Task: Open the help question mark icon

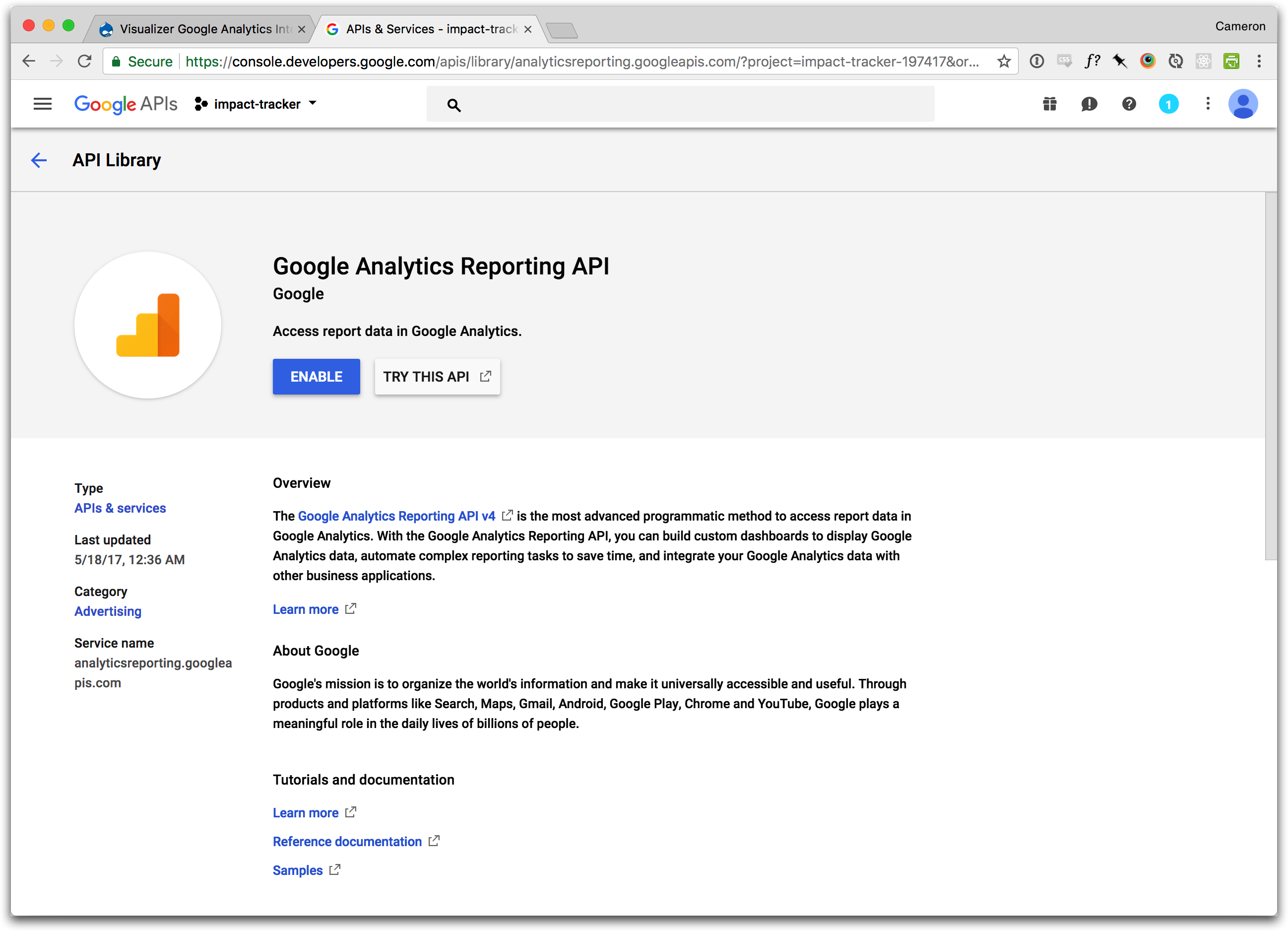Action: point(1128,104)
